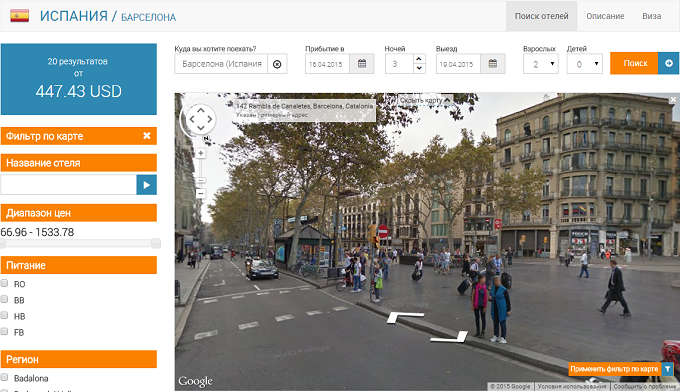
Task: Switch to the Поиск отелей tab
Action: [541, 16]
